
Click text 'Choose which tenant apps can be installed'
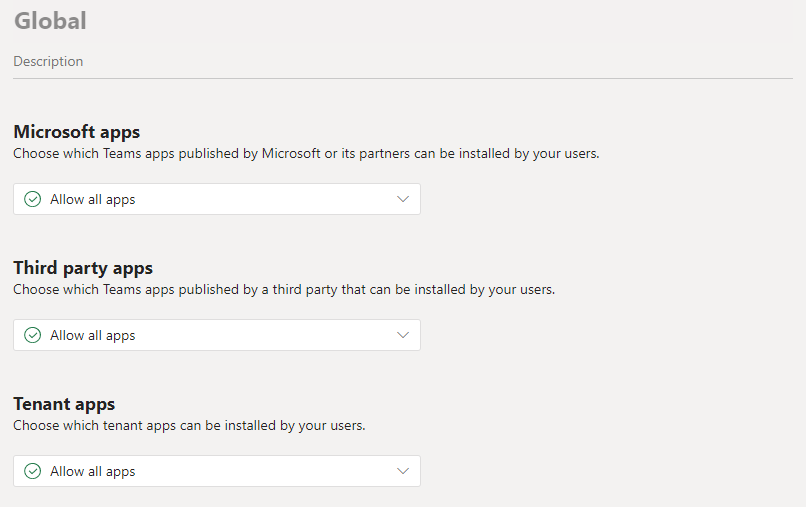click(x=189, y=426)
